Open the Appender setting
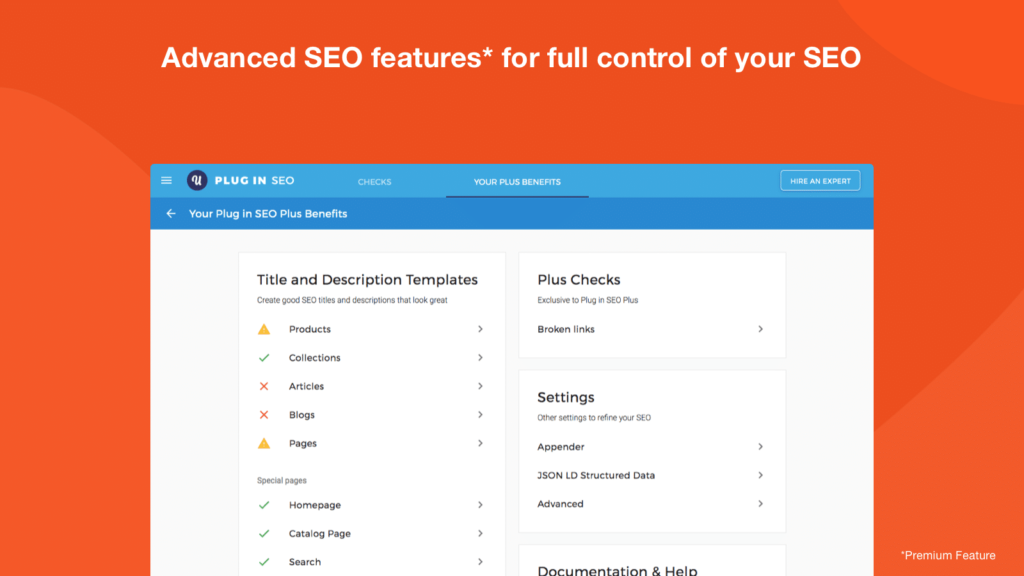The height and width of the screenshot is (576, 1024). click(x=560, y=447)
